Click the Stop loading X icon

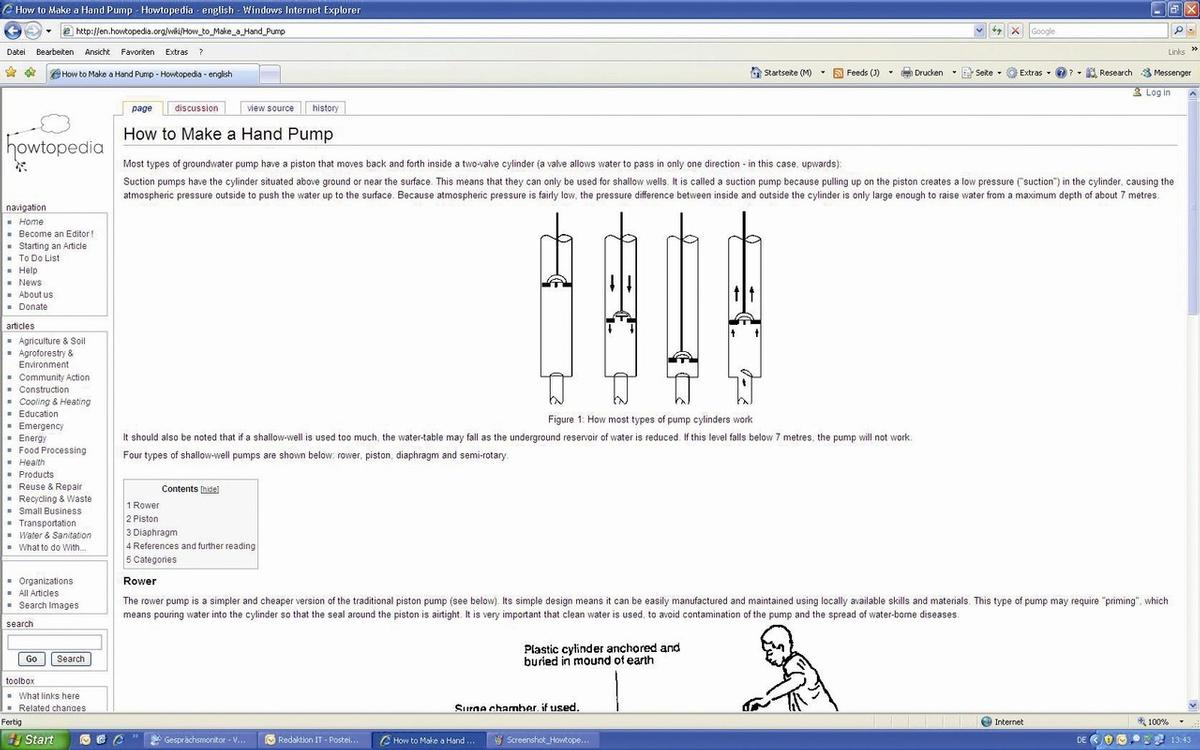[1015, 31]
